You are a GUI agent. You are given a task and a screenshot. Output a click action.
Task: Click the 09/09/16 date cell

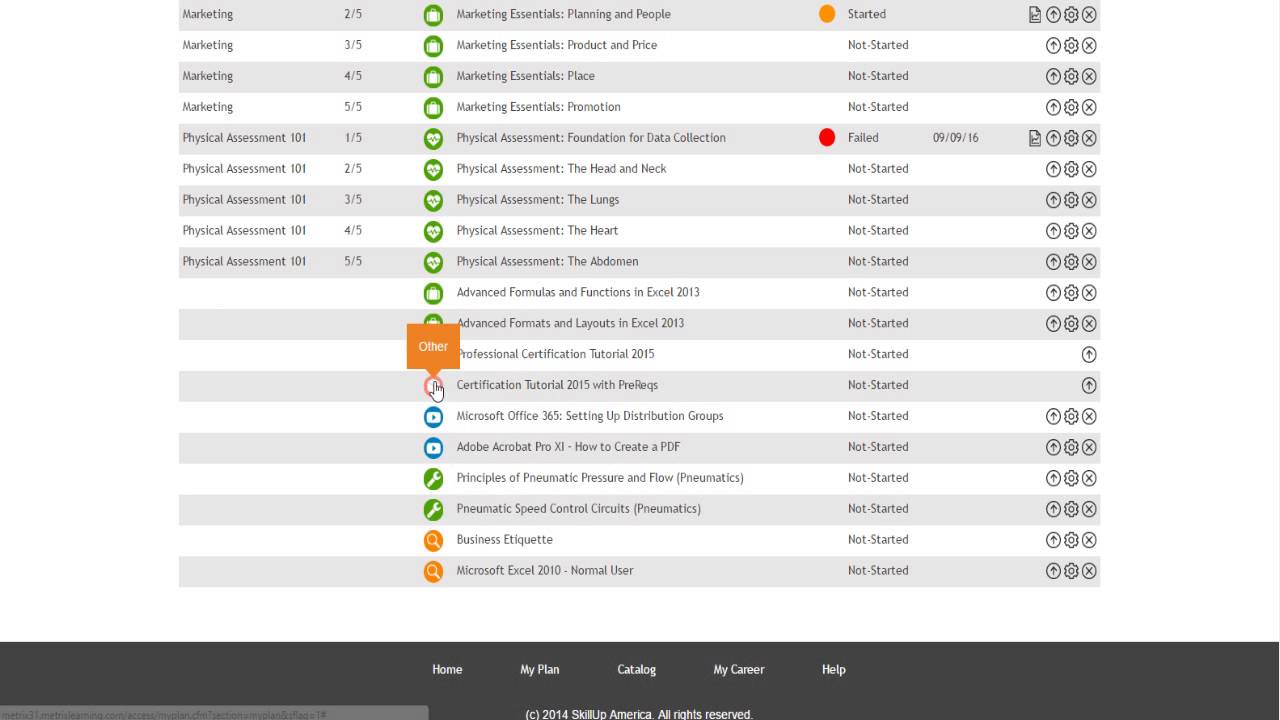click(956, 138)
